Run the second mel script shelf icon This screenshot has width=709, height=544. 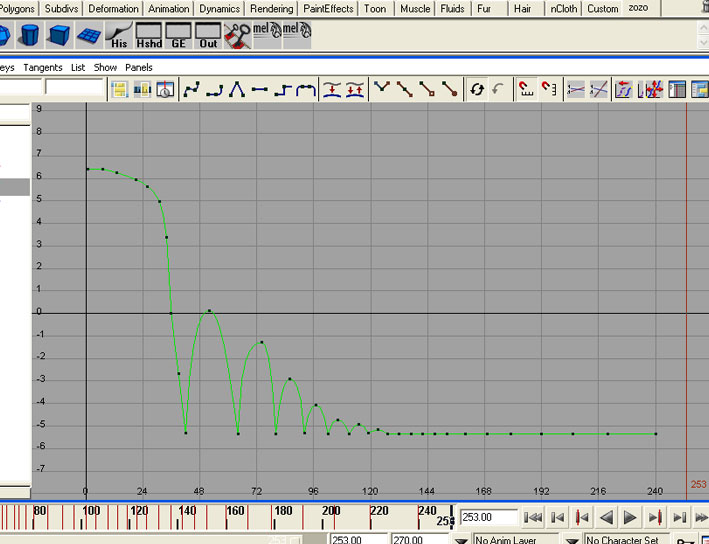click(x=297, y=35)
